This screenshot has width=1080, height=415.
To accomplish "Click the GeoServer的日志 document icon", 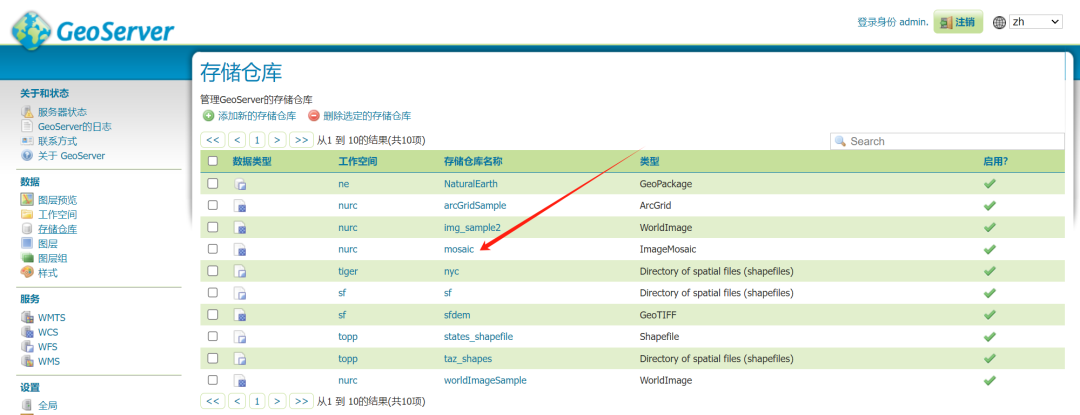I will (27, 127).
